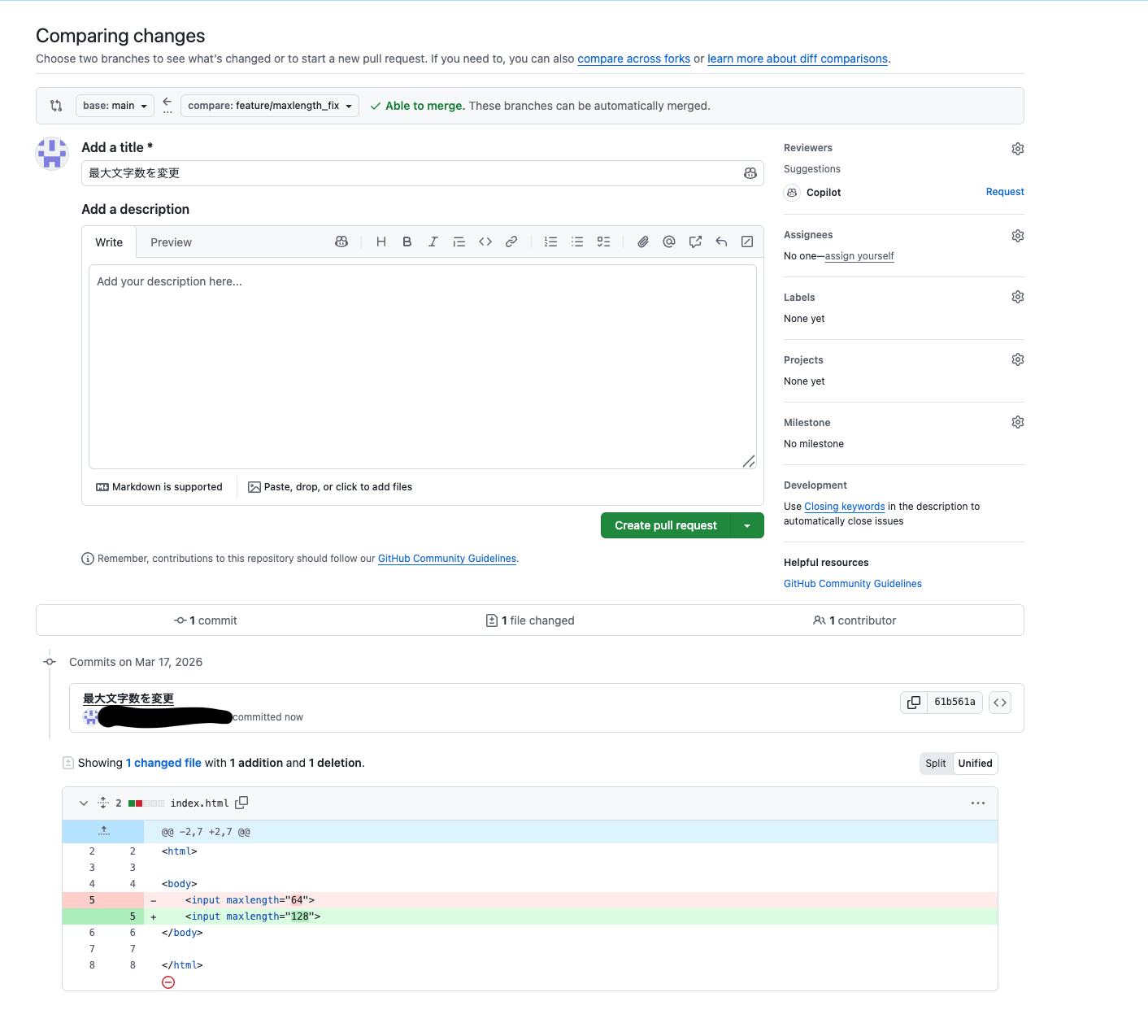Click the removed line with maxlength="64"

(x=530, y=900)
